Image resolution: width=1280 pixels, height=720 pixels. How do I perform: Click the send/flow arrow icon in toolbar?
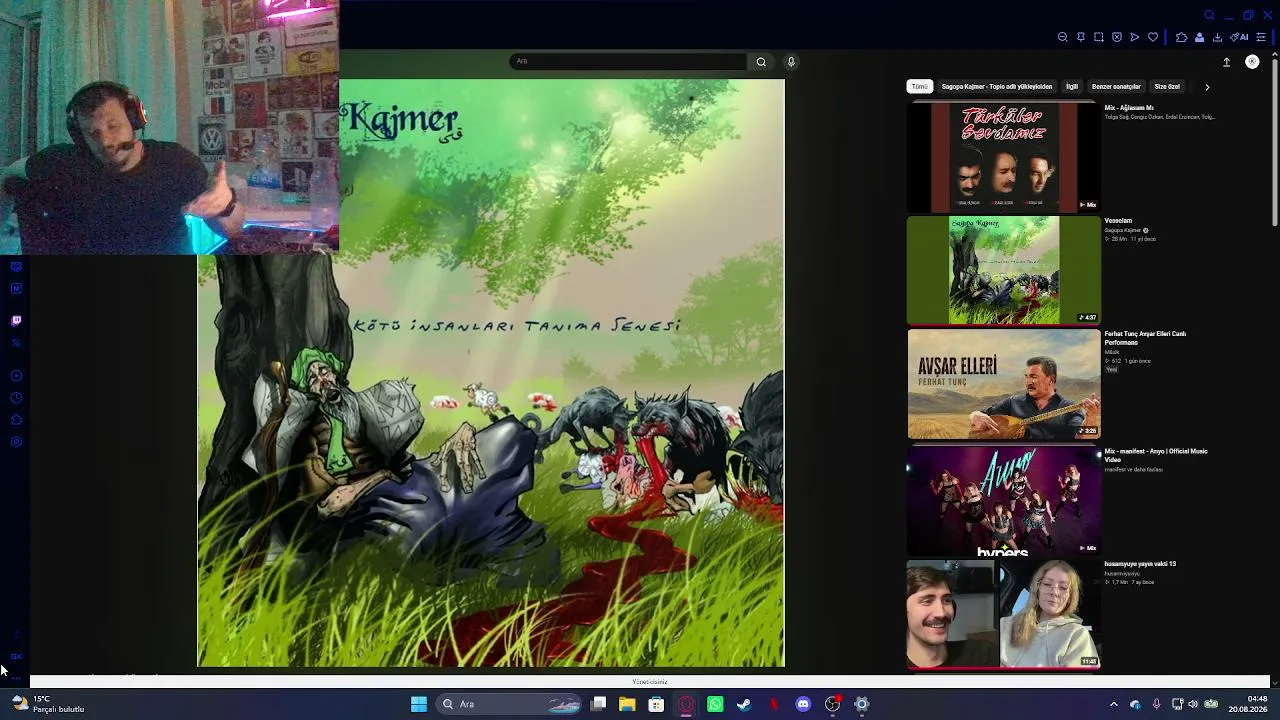[x=1135, y=37]
